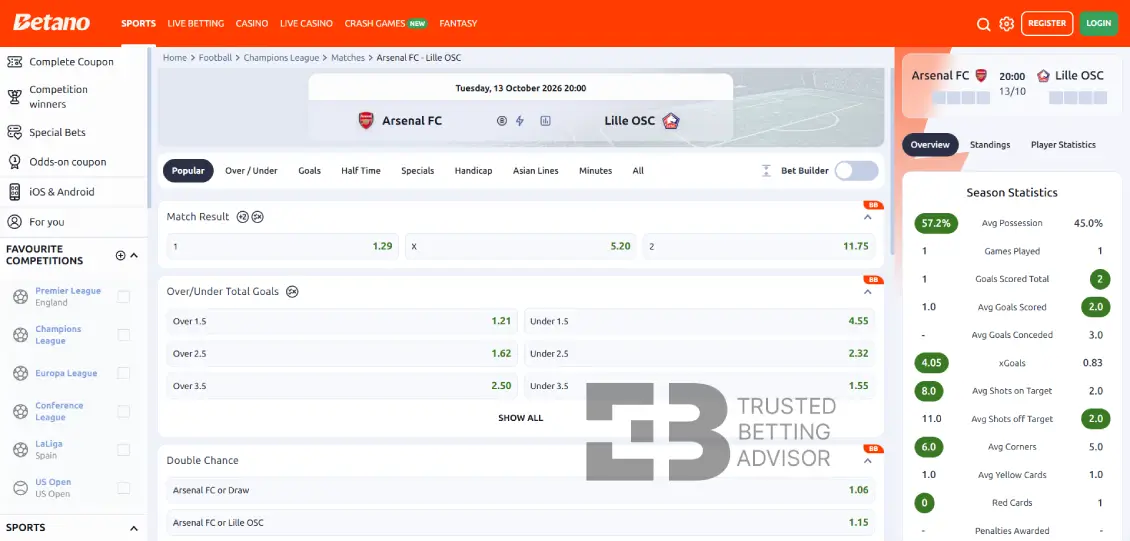
Task: Open iOS & Android phone icon
Action: (14, 192)
